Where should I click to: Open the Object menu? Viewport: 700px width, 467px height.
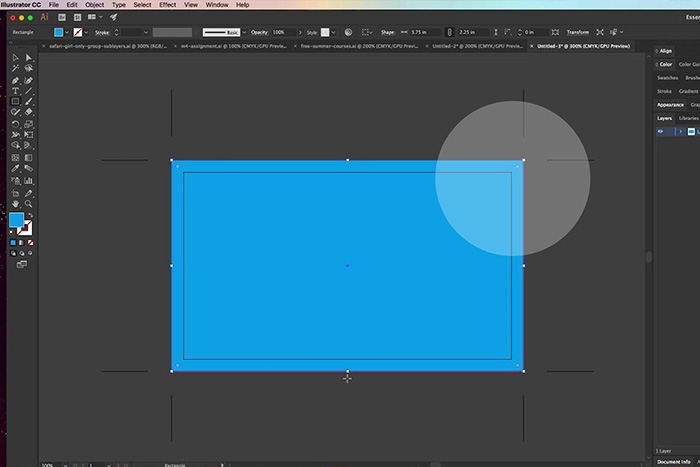[94, 4]
